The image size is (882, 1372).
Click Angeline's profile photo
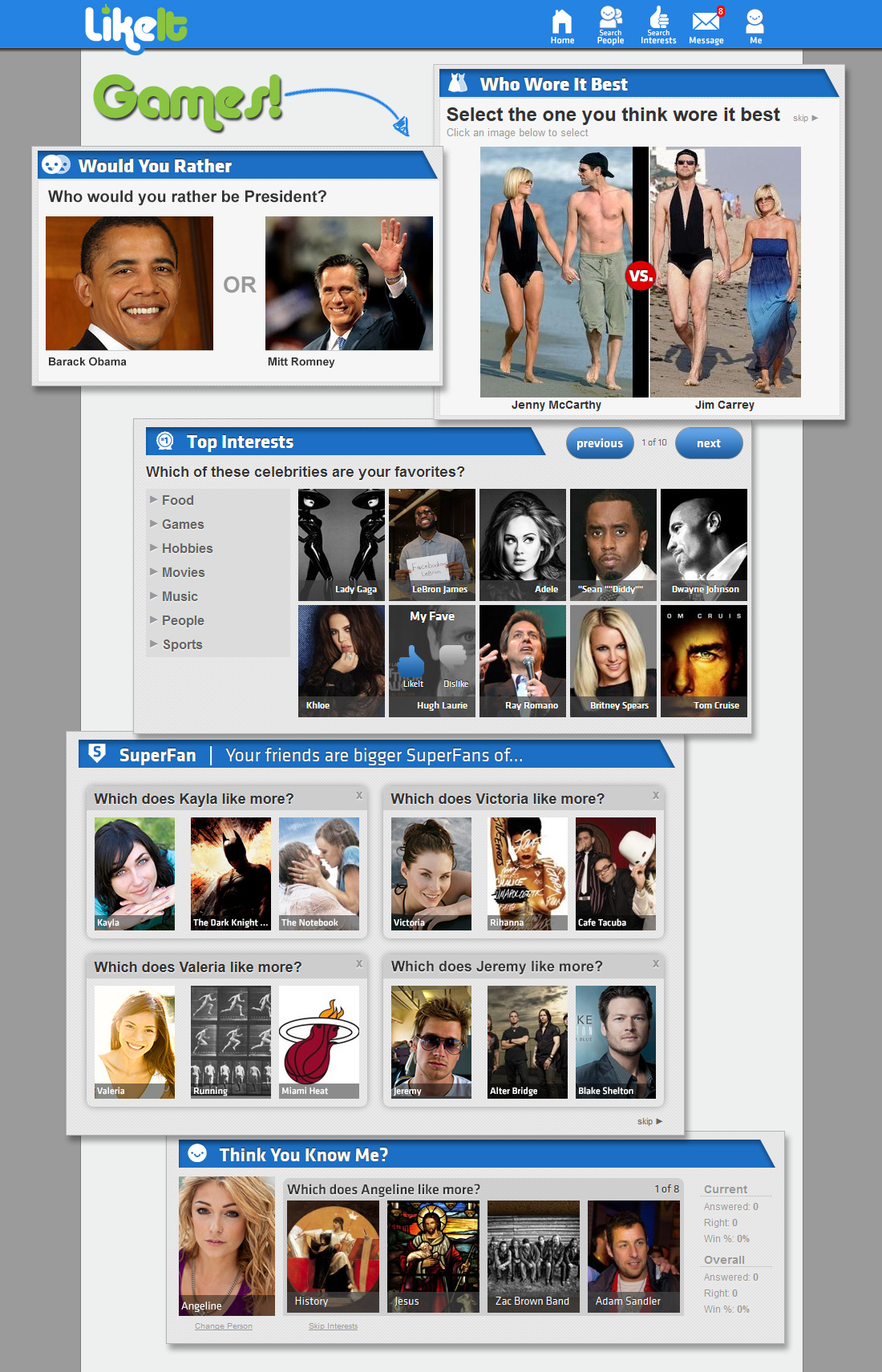tap(227, 1246)
